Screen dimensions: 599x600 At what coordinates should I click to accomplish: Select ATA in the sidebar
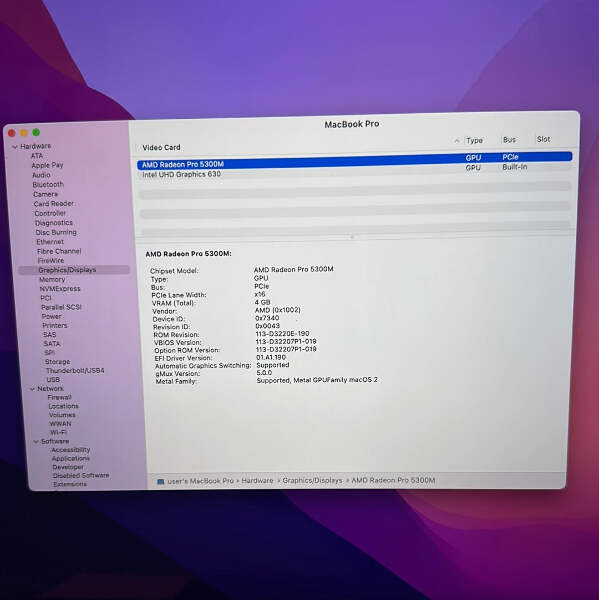coord(37,156)
